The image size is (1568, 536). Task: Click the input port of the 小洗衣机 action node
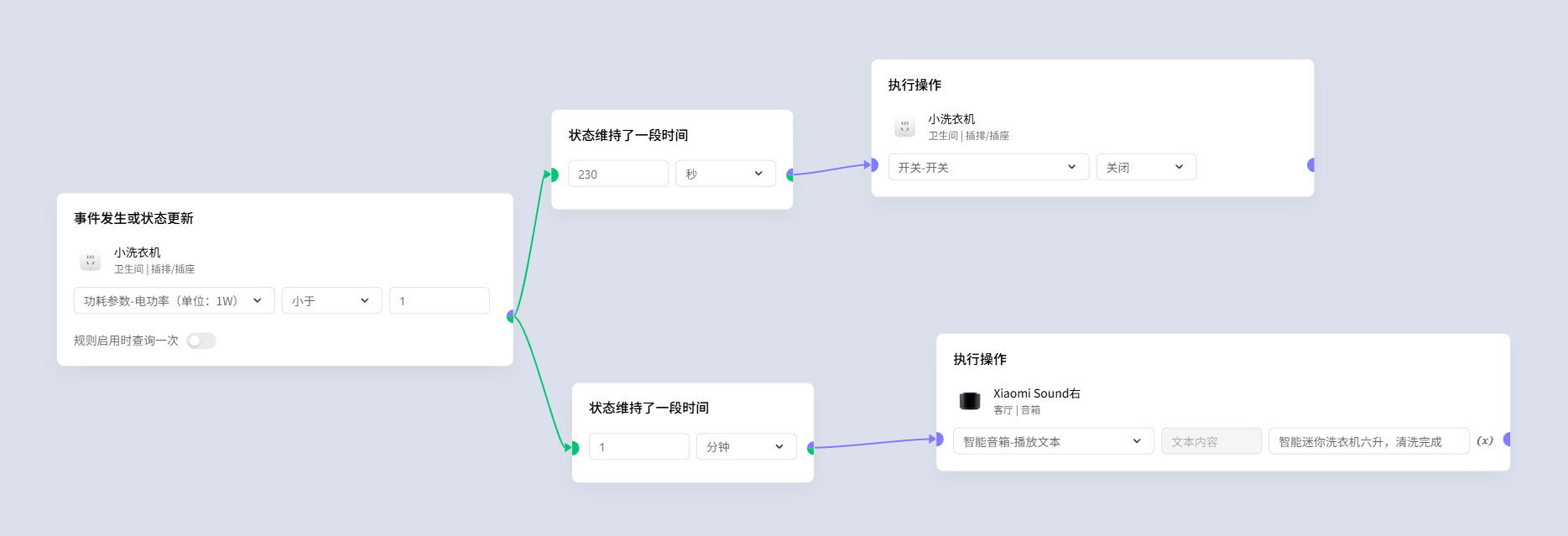873,165
